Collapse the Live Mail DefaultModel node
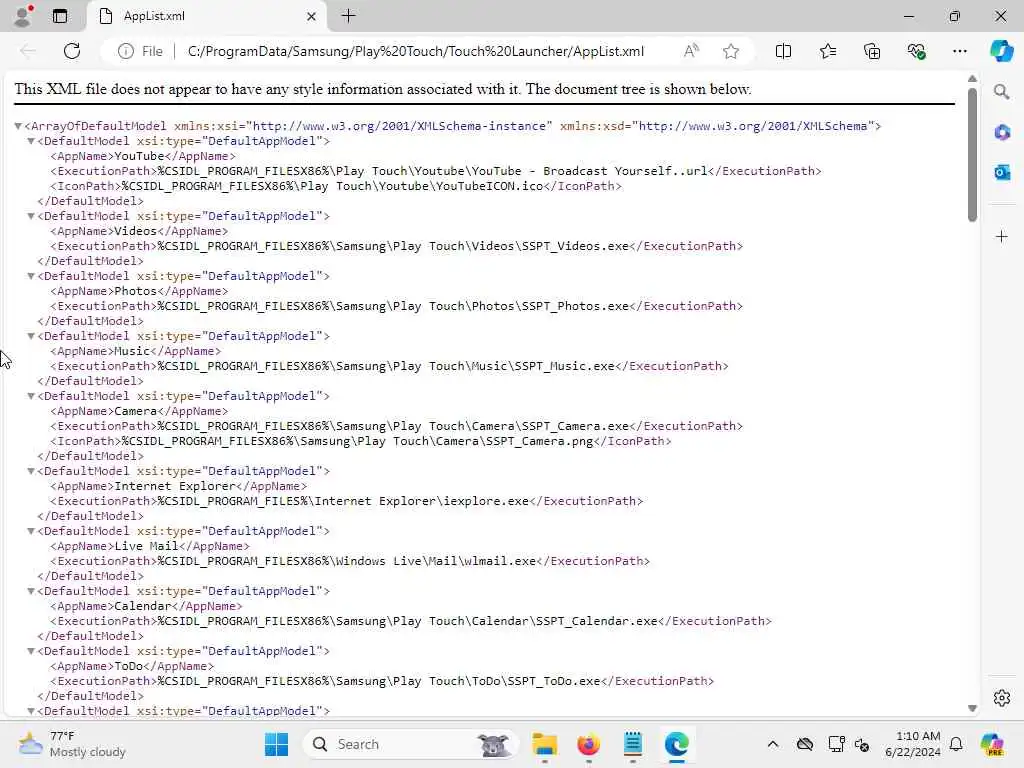Image resolution: width=1024 pixels, height=768 pixels. (x=31, y=532)
